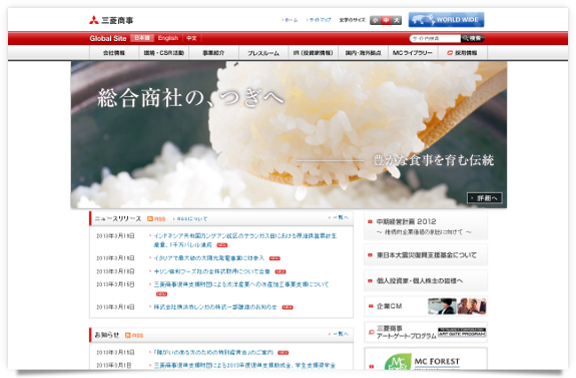Image resolution: width=576 pixels, height=378 pixels.
Task: Switch site language to English
Action: (x=168, y=38)
